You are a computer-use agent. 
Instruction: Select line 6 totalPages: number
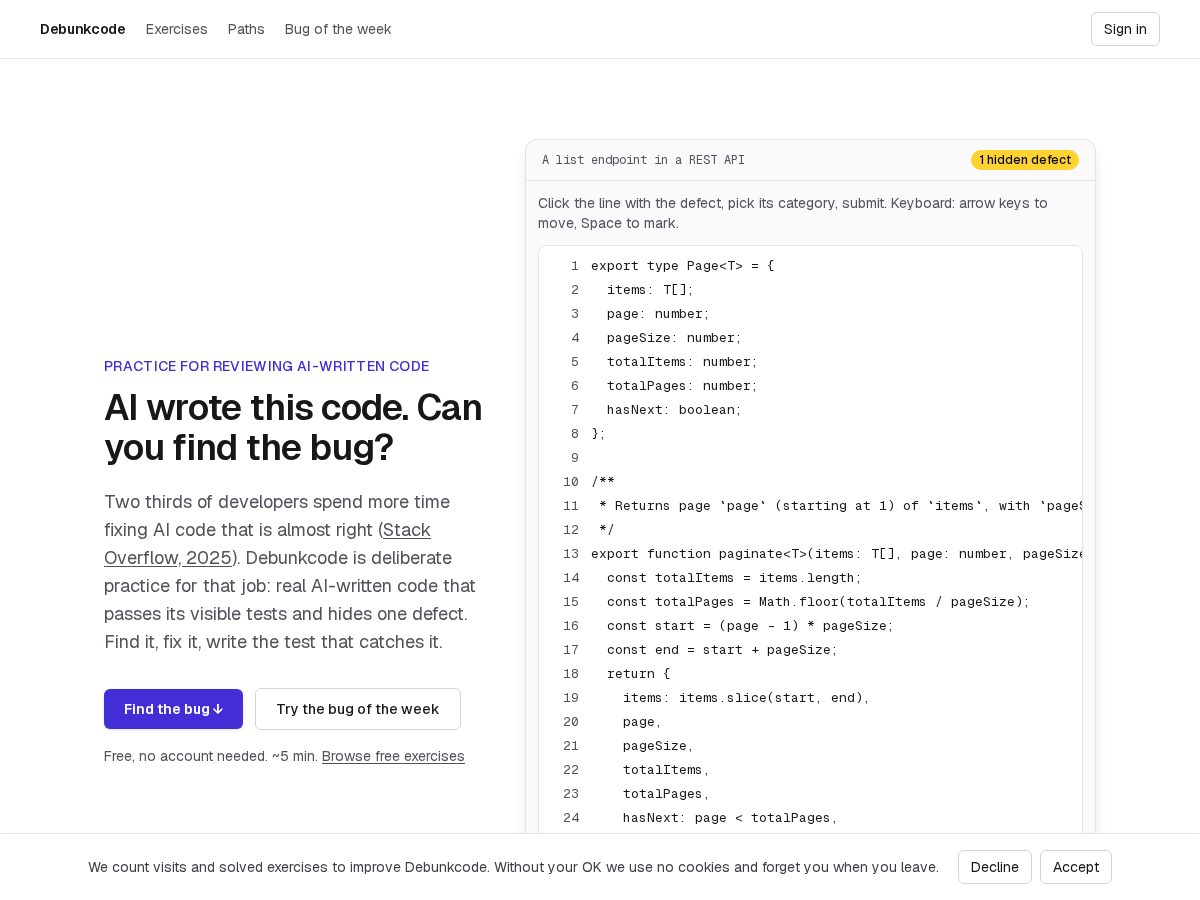pyautogui.click(x=810, y=386)
